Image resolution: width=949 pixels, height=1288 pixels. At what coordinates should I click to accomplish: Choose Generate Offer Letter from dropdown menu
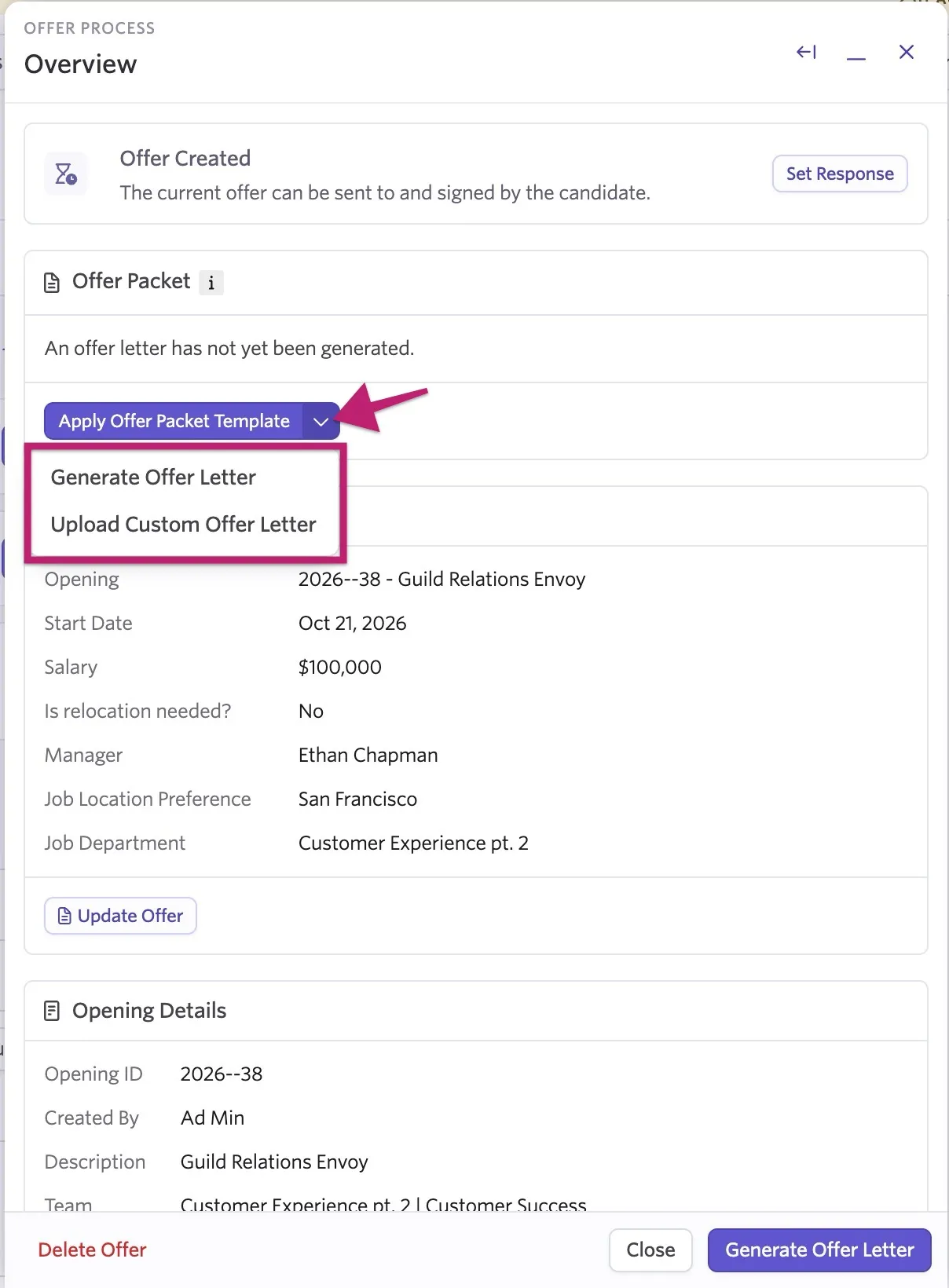(153, 478)
